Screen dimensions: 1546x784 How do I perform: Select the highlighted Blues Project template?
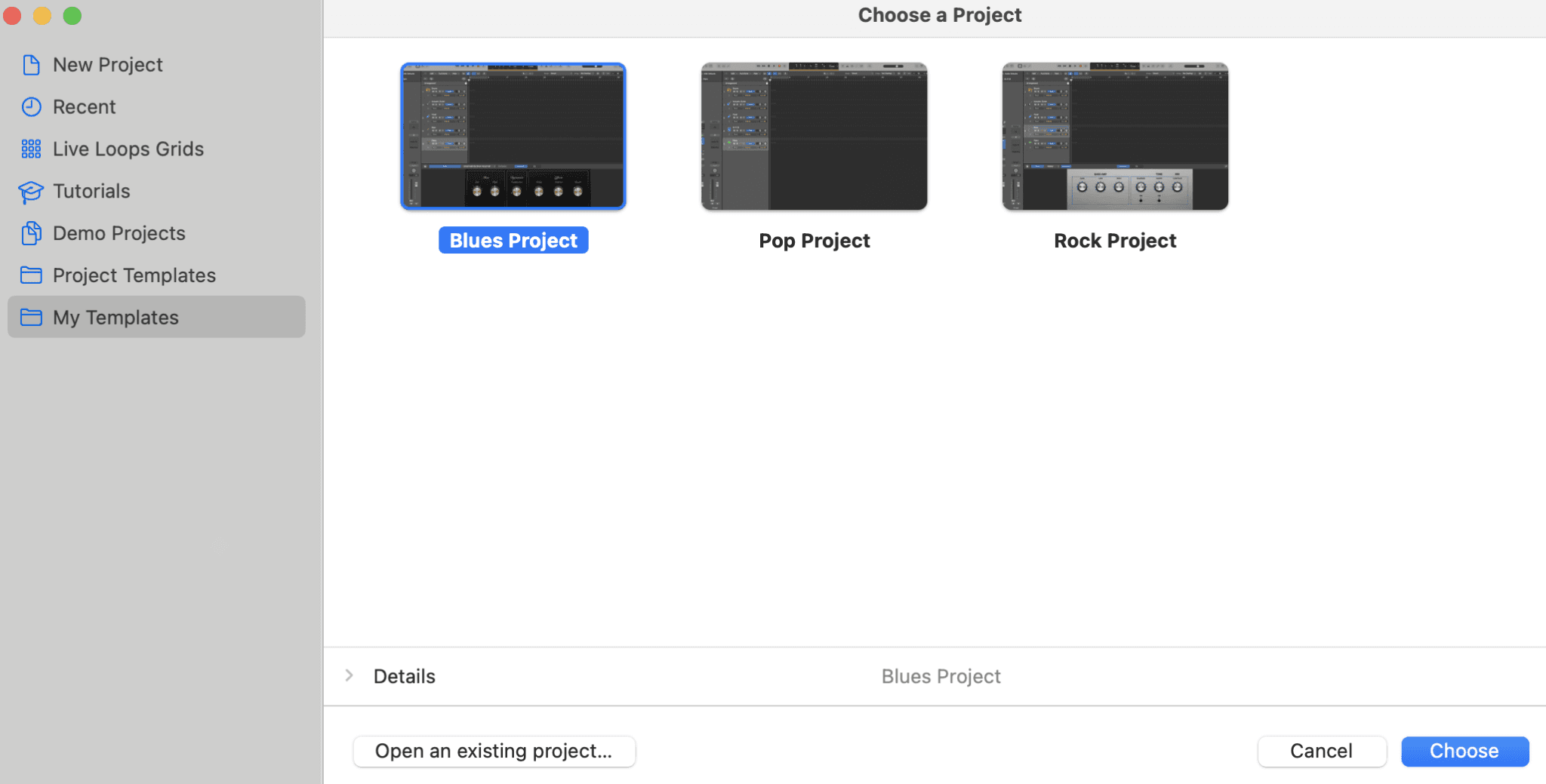click(513, 136)
